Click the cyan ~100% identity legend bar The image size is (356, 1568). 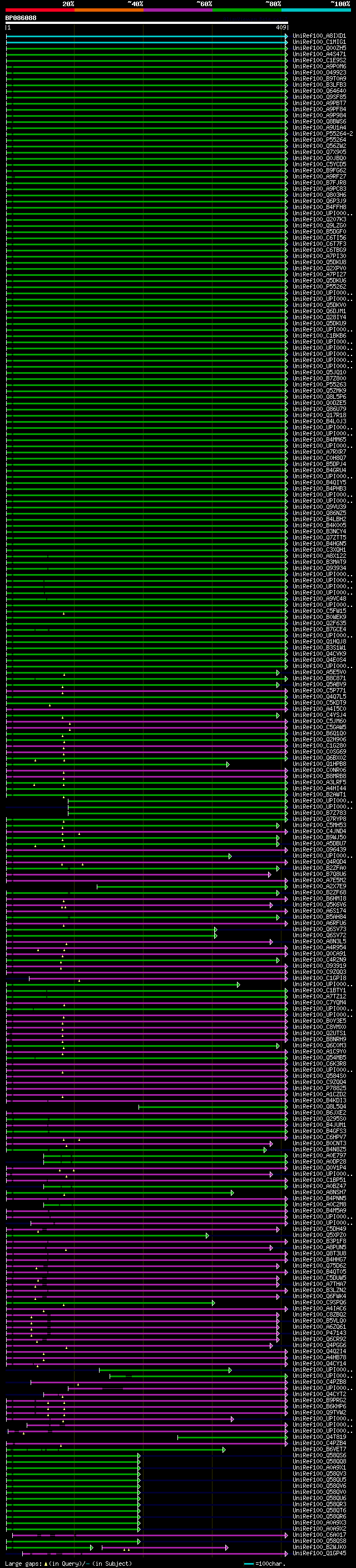pos(316,10)
